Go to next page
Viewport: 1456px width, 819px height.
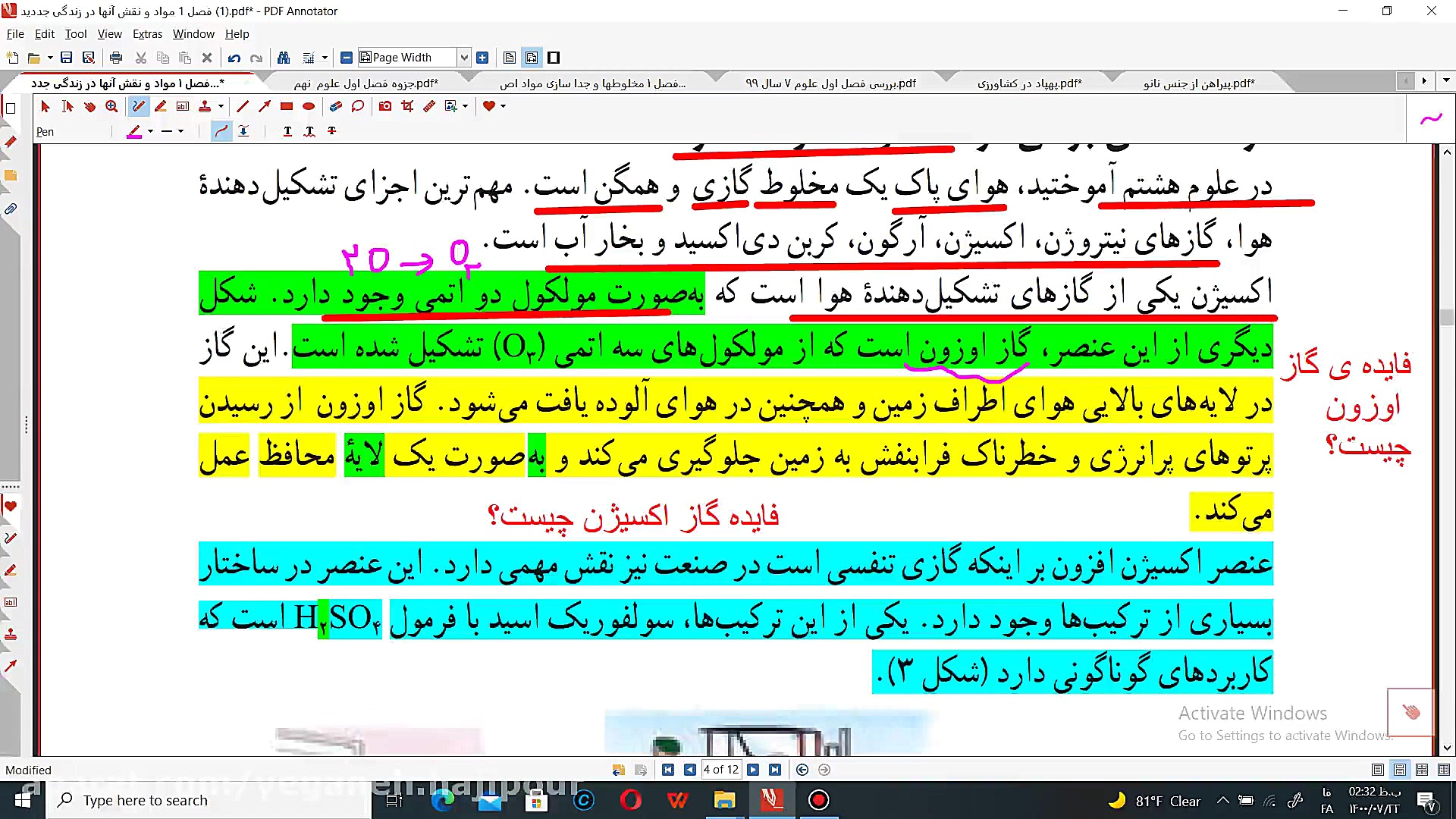(753, 770)
